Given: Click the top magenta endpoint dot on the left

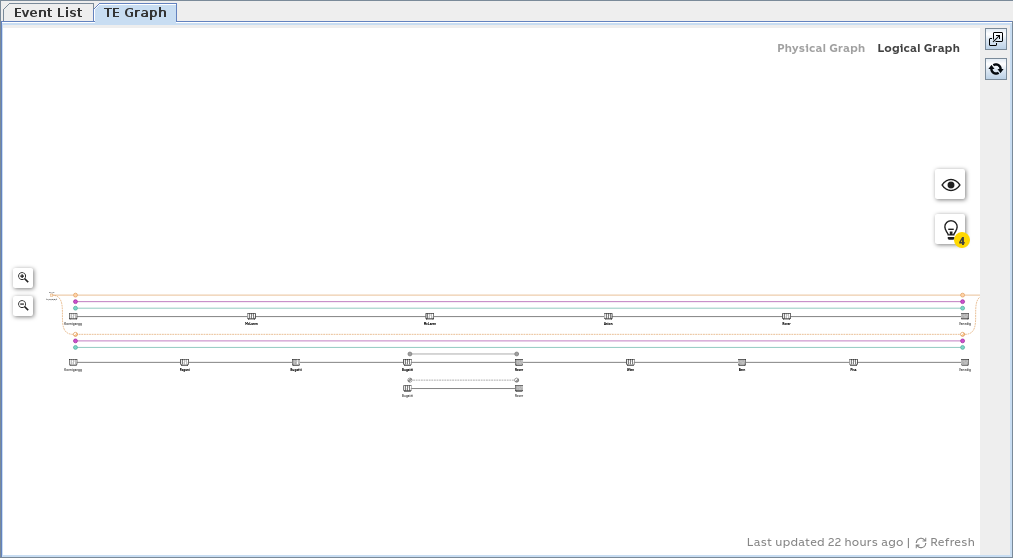Looking at the screenshot, I should coord(75,302).
